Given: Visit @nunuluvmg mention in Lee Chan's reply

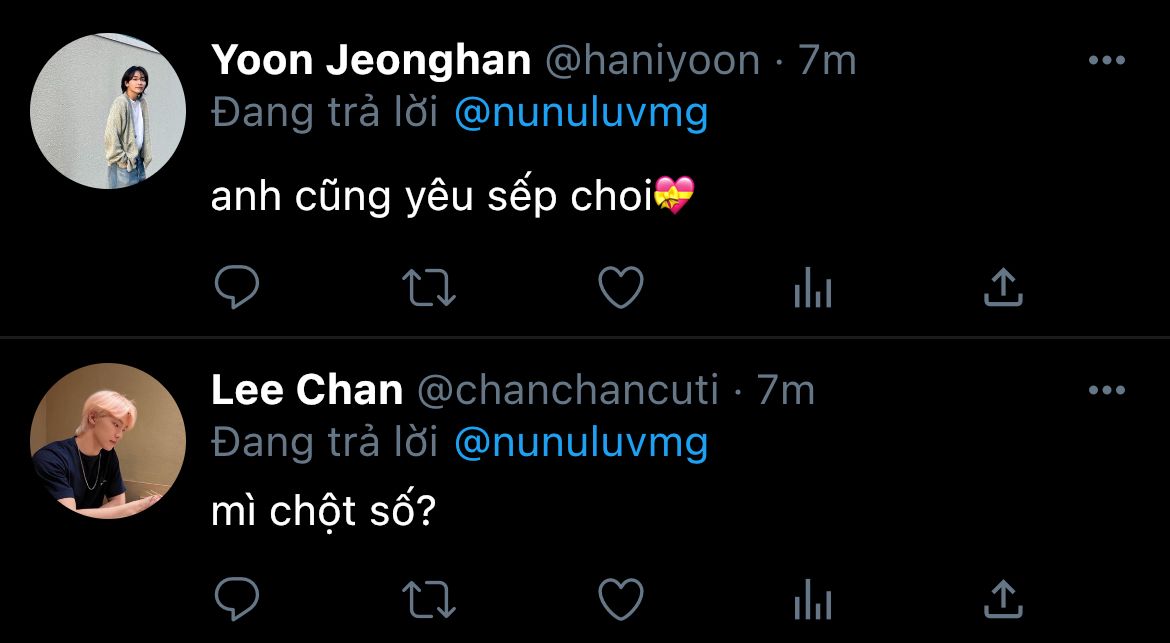Looking at the screenshot, I should coord(581,443).
